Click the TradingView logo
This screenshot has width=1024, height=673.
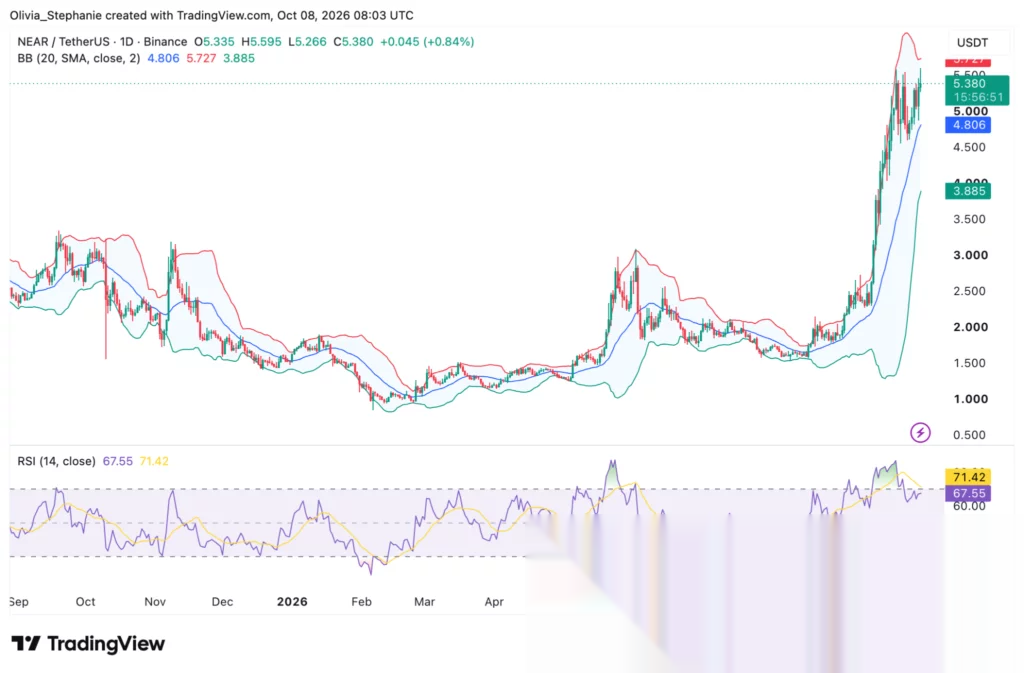point(88,644)
